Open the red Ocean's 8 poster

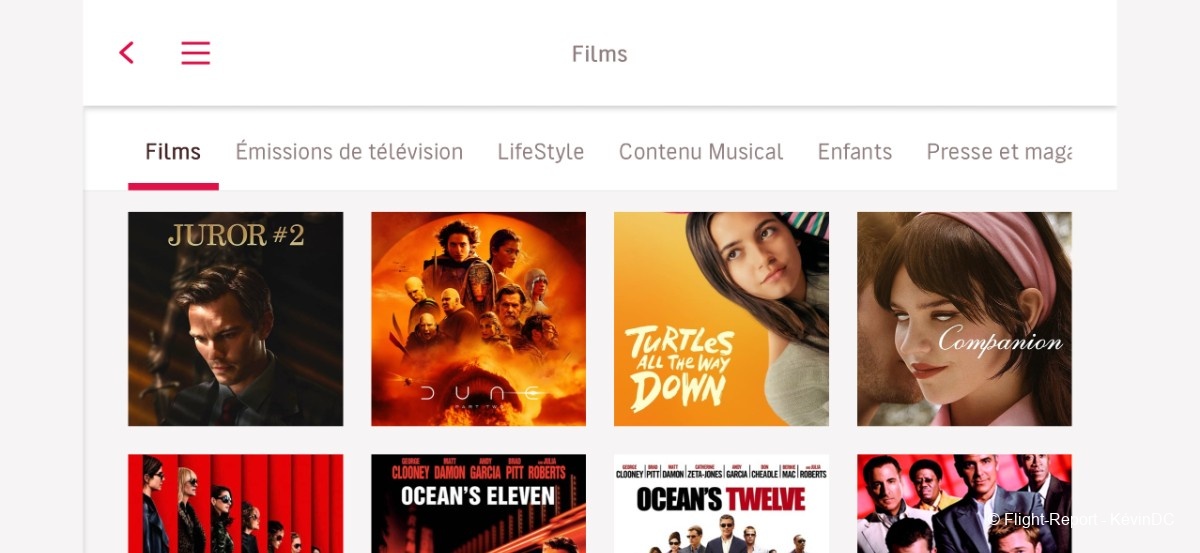(235, 503)
